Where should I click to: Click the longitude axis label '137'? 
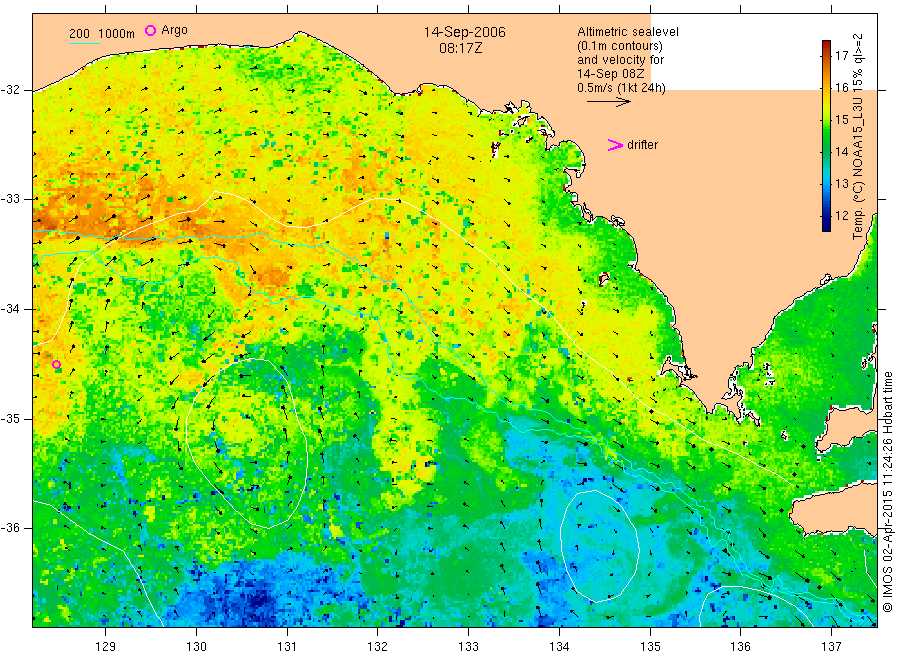(831, 647)
